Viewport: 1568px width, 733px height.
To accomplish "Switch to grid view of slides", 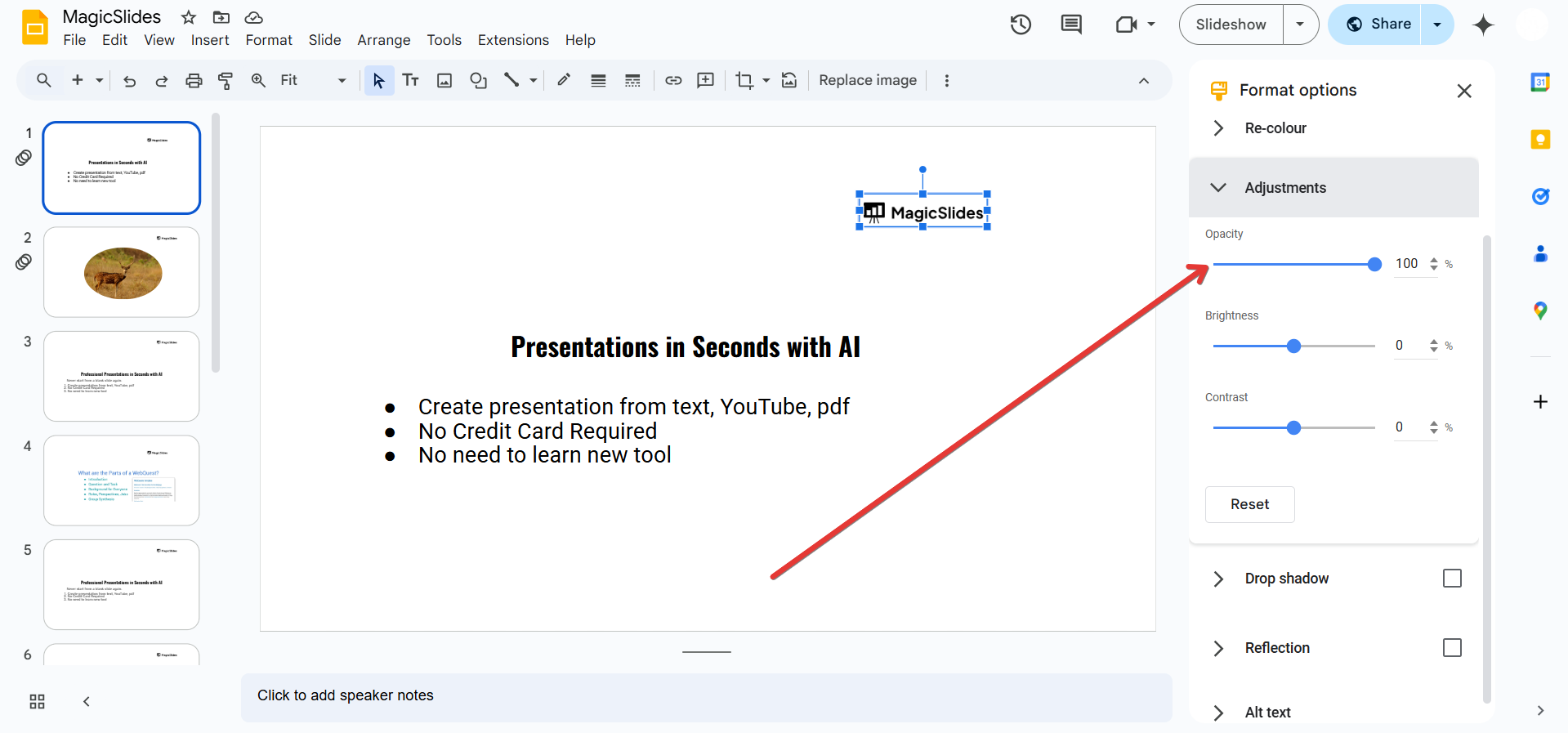I will 37,702.
